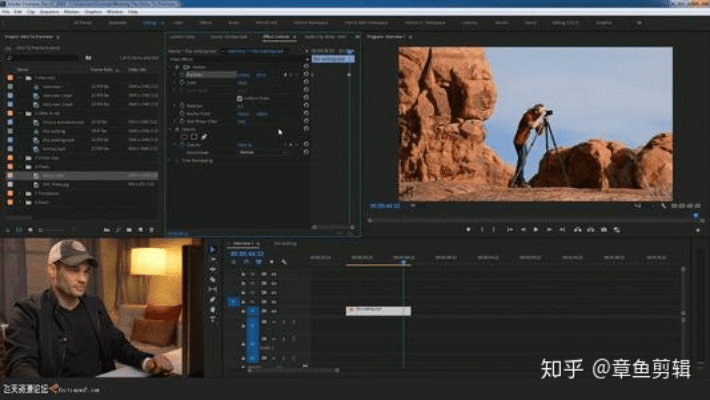The image size is (710, 400).
Task: Toggle the Uniform Scale checkbox
Action: (x=239, y=98)
